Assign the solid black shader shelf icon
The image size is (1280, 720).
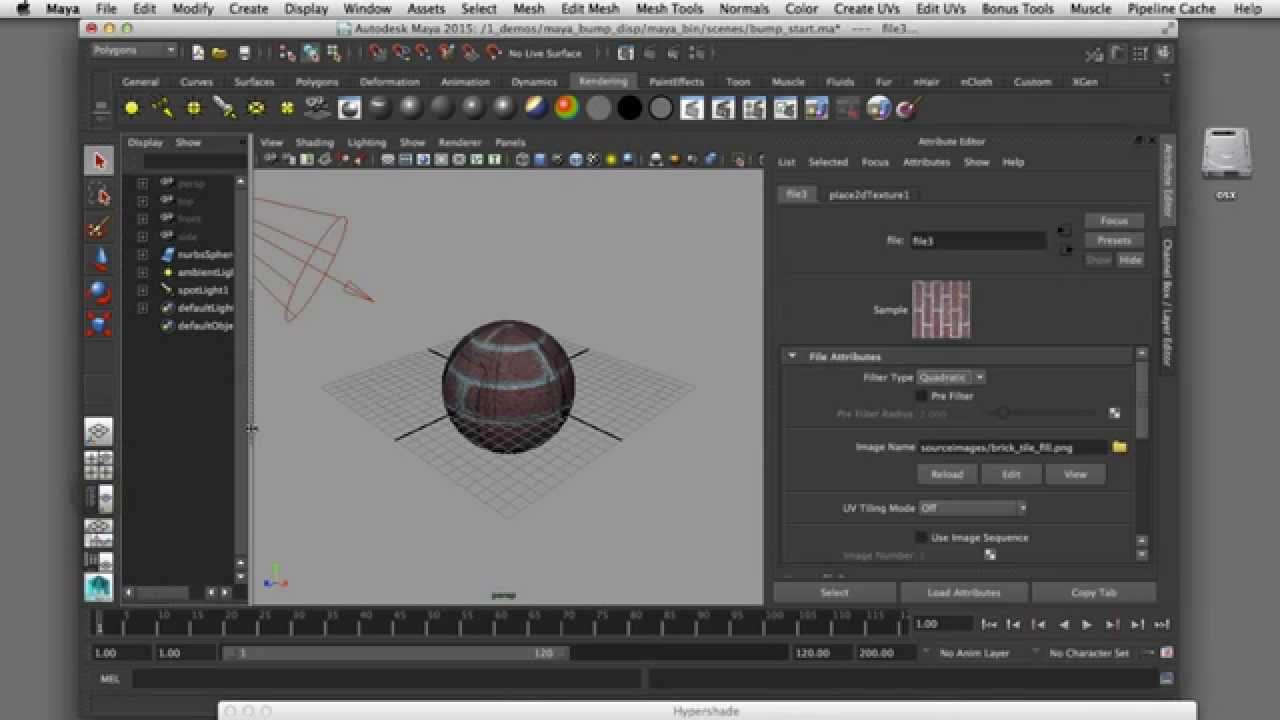629,108
